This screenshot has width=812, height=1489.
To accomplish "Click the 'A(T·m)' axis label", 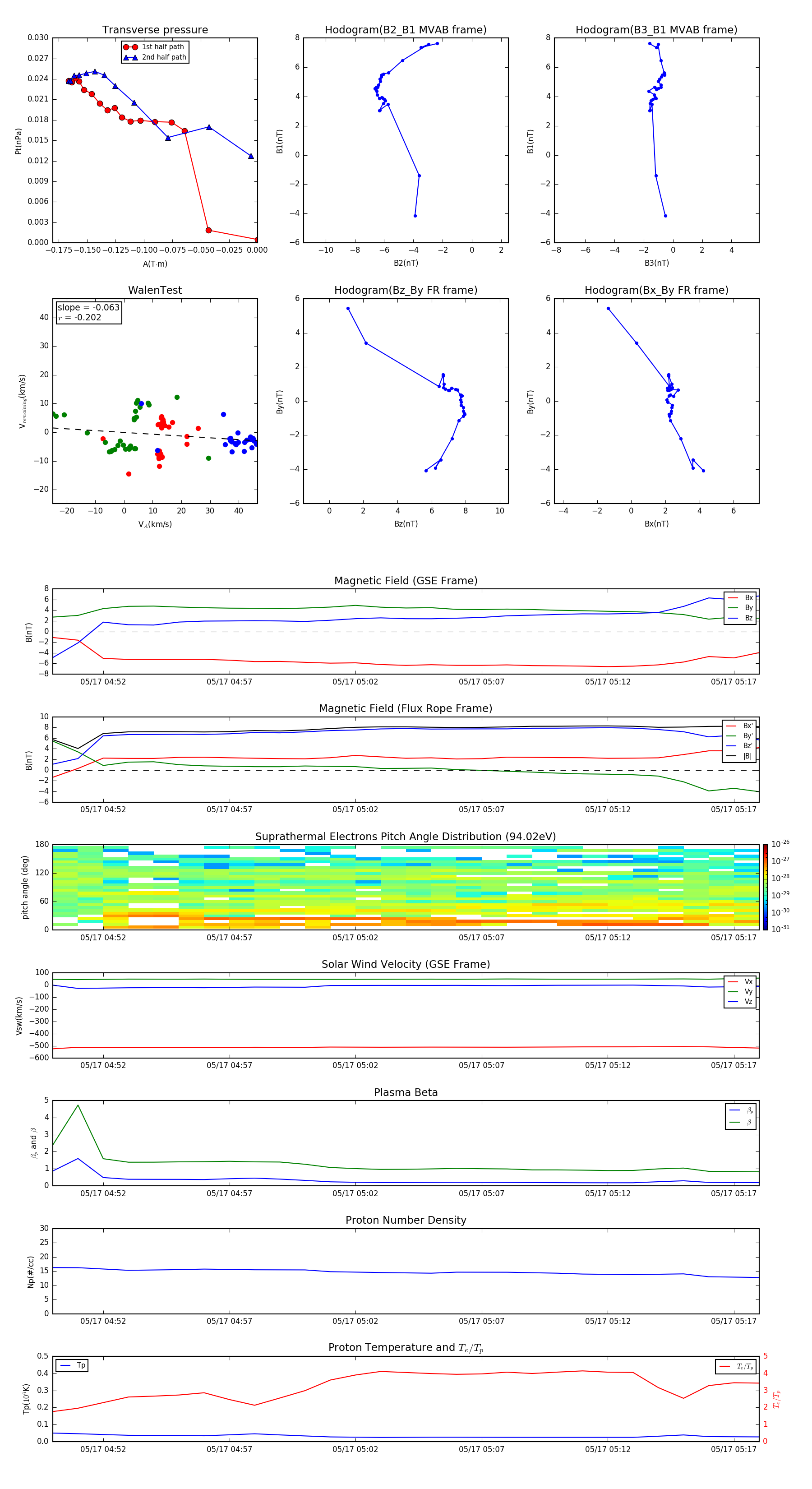I will (x=155, y=264).
